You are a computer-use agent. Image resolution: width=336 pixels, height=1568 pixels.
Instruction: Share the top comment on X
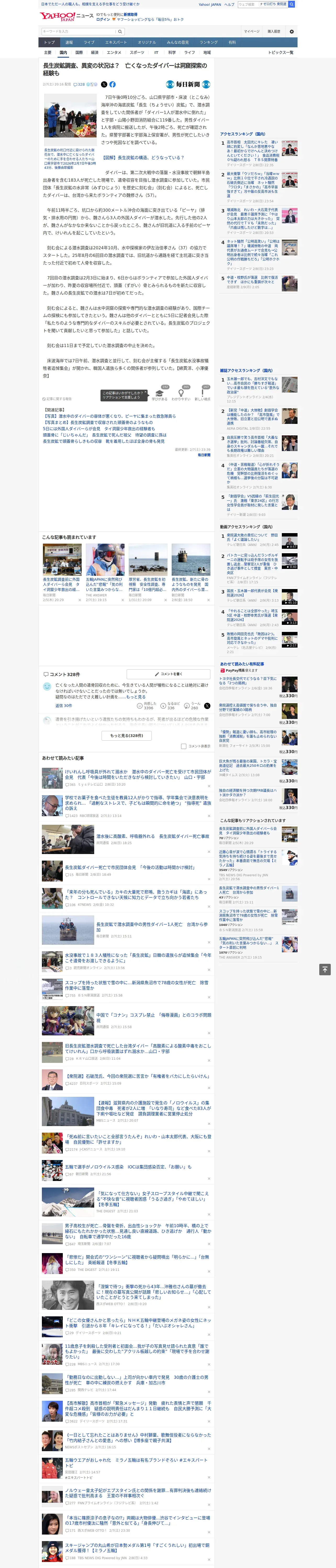tap(207, 706)
